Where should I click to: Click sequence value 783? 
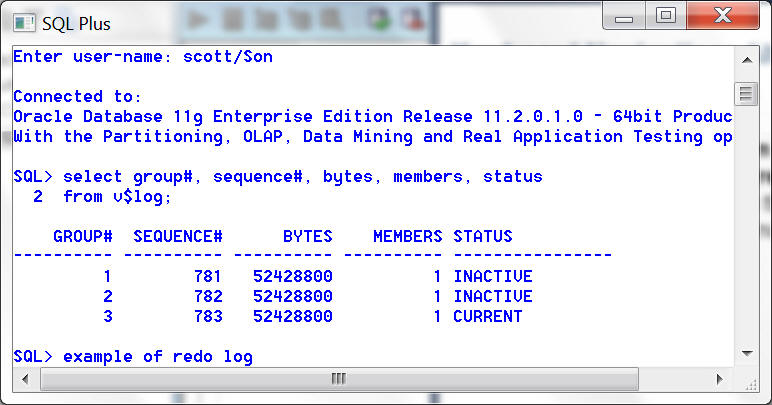pyautogui.click(x=208, y=316)
